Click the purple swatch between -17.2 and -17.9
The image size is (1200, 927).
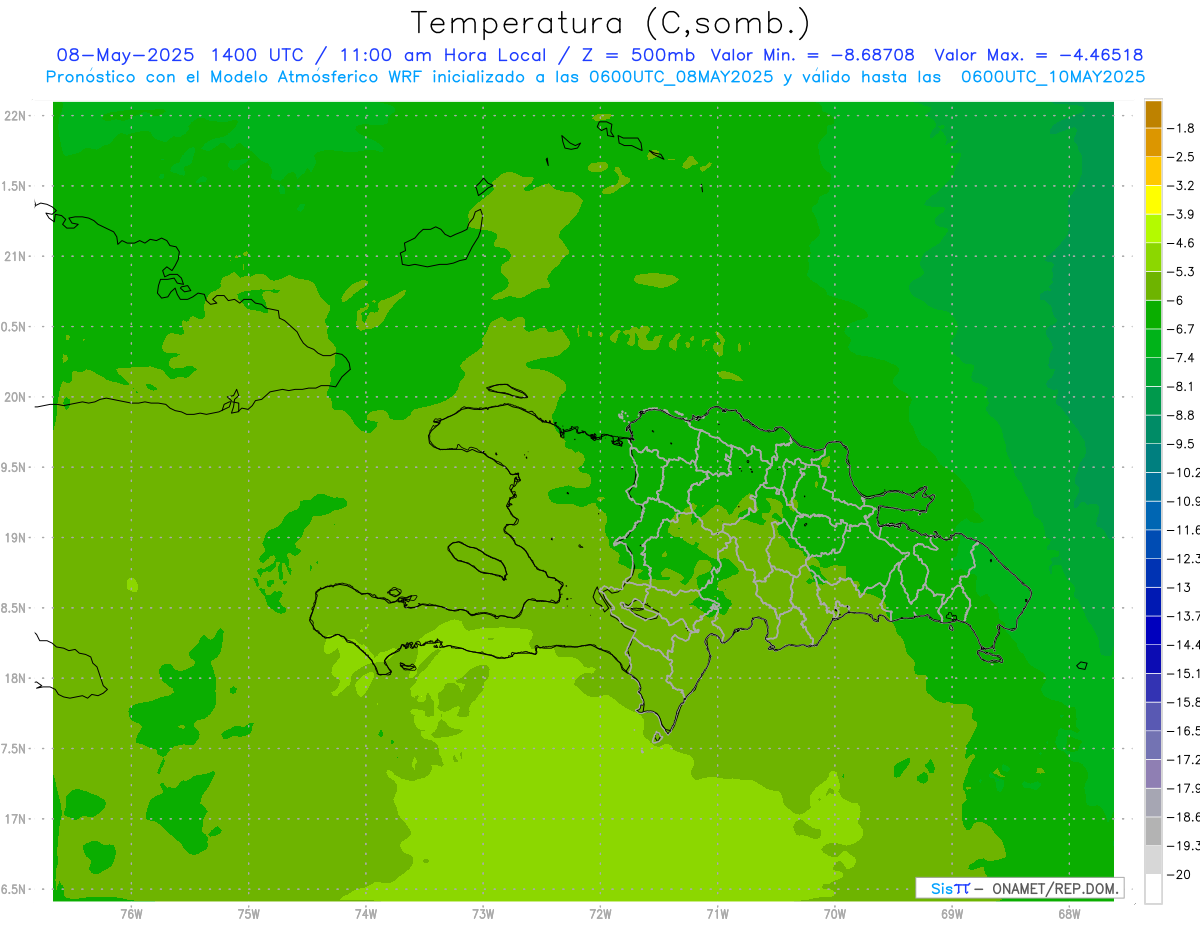point(1153,773)
